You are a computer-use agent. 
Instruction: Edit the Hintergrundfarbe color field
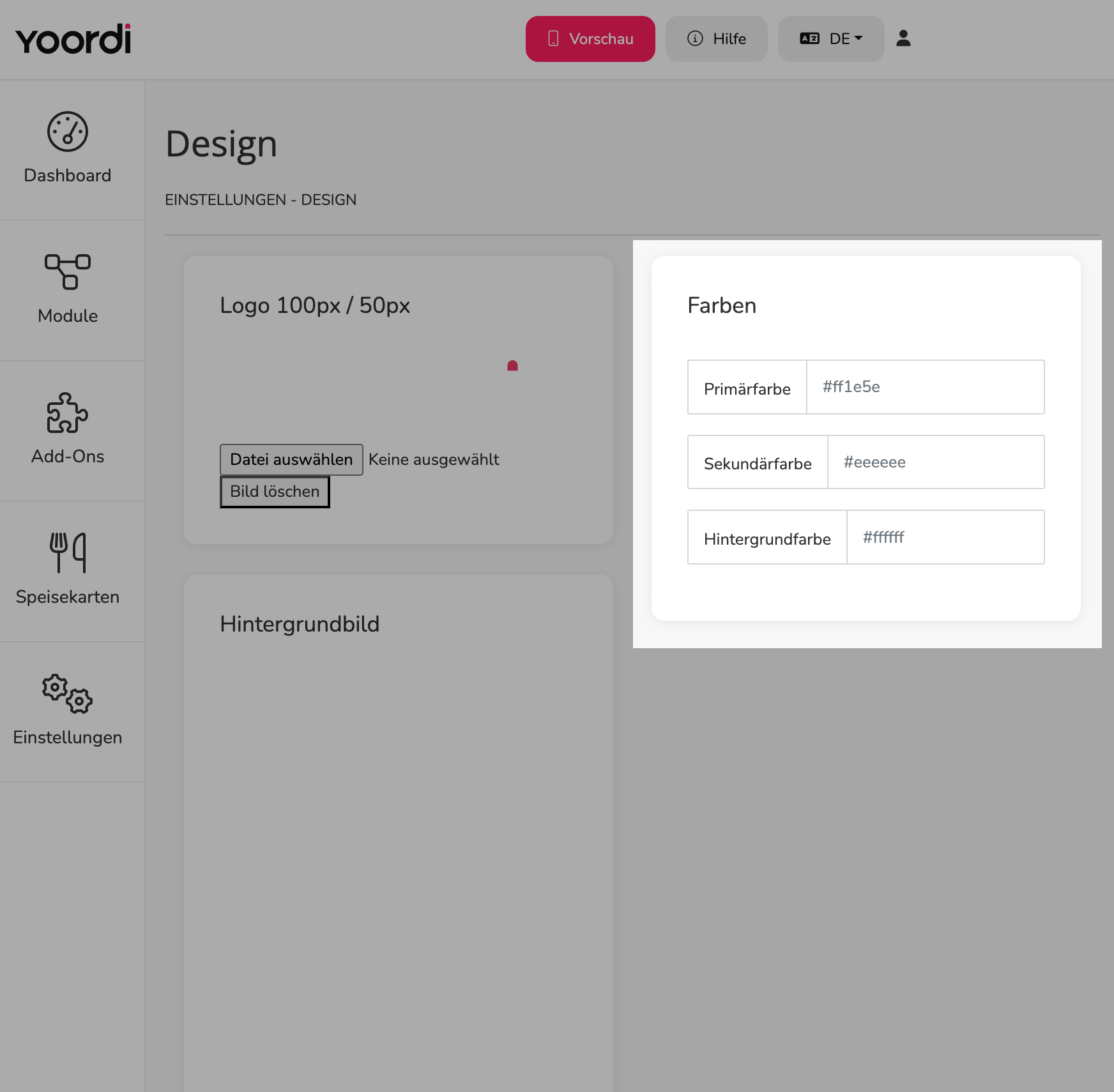pos(945,537)
